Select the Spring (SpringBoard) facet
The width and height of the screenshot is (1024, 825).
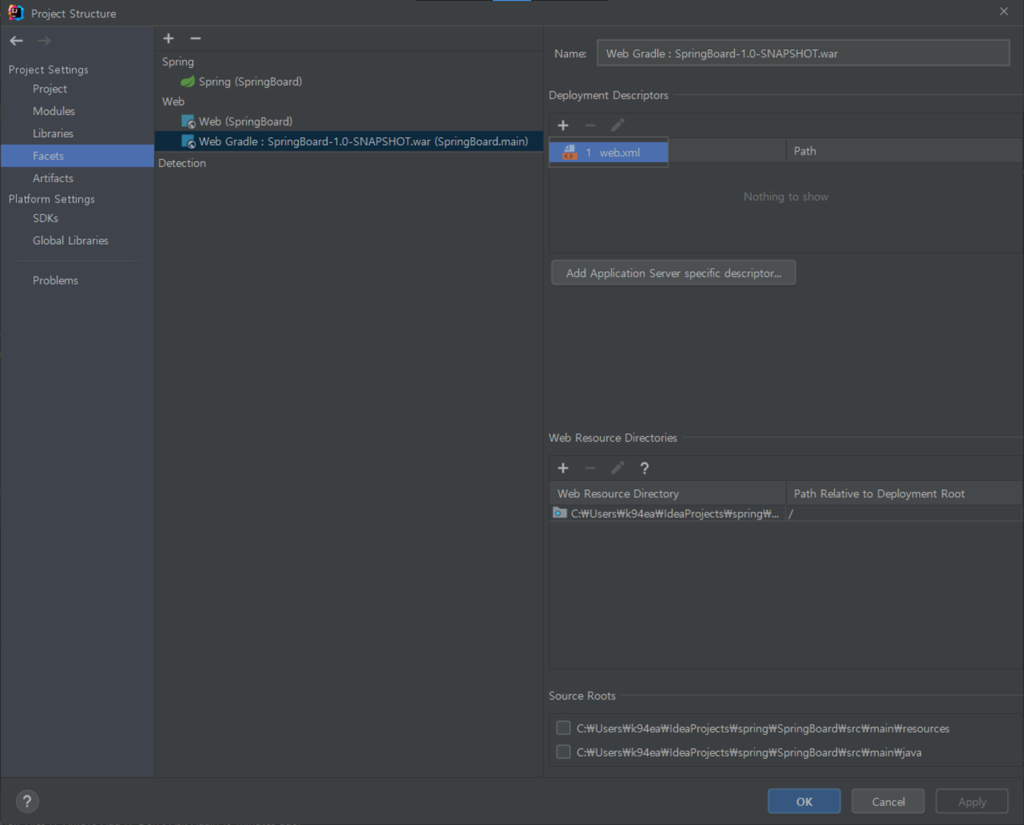coord(249,82)
